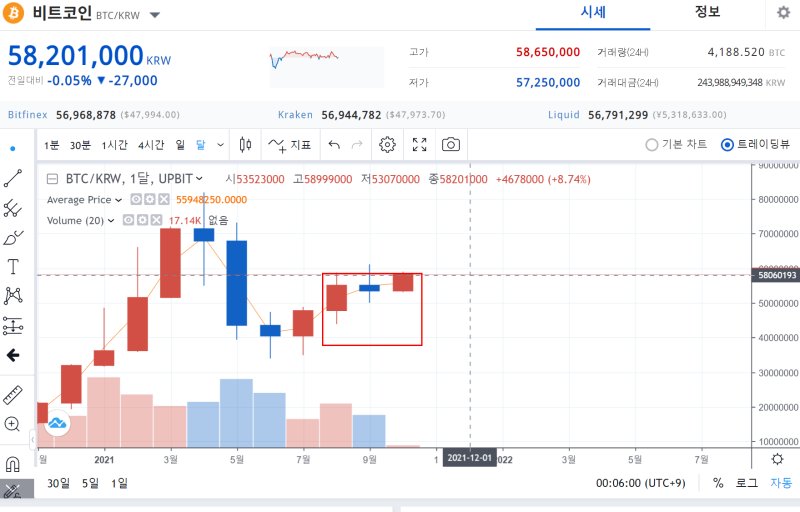
Task: Set date range to 30일
Action: (58, 483)
